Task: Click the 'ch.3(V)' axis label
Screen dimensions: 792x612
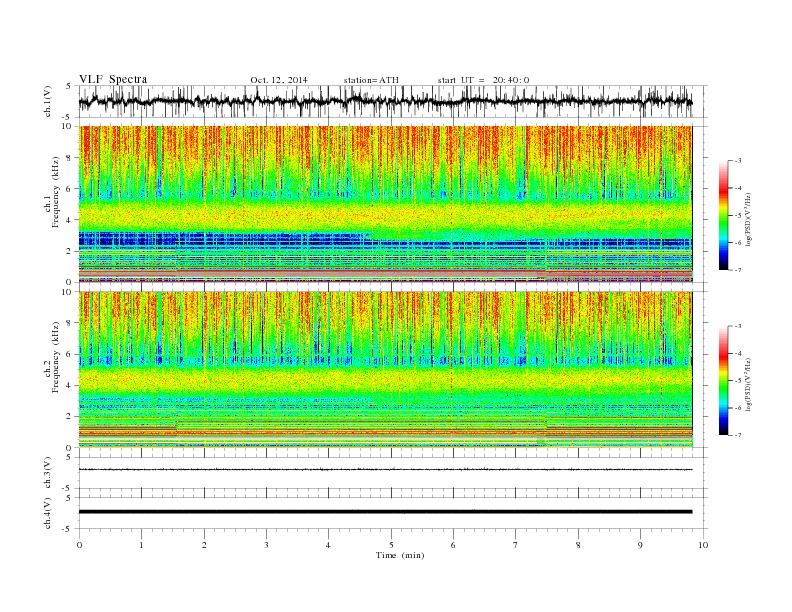Action: 48,473
